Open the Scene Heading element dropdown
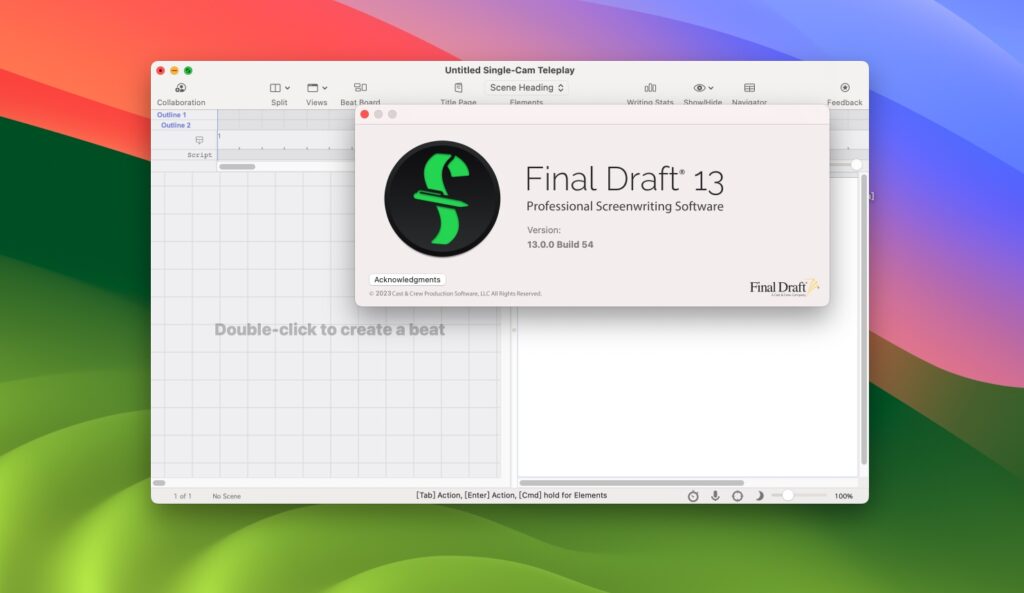The width and height of the screenshot is (1024, 593). (525, 87)
